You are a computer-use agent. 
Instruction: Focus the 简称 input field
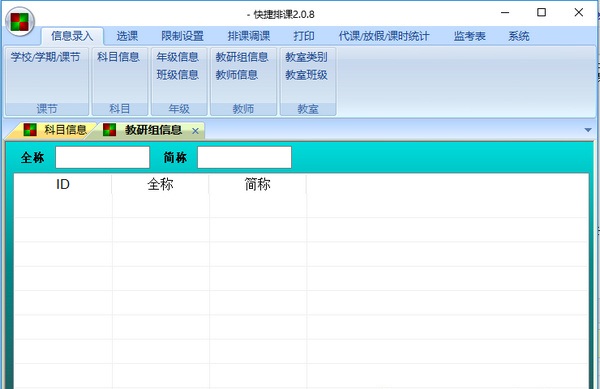point(244,157)
